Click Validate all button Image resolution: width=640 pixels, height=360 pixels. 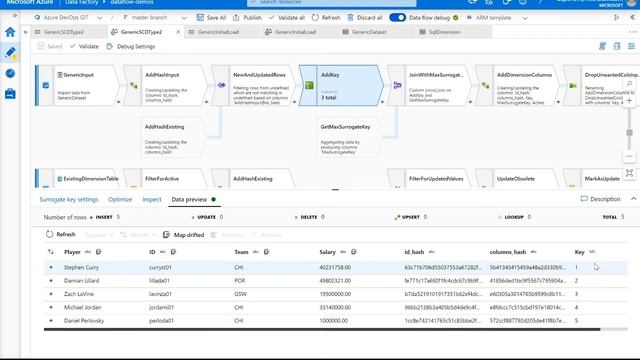[x=287, y=18]
